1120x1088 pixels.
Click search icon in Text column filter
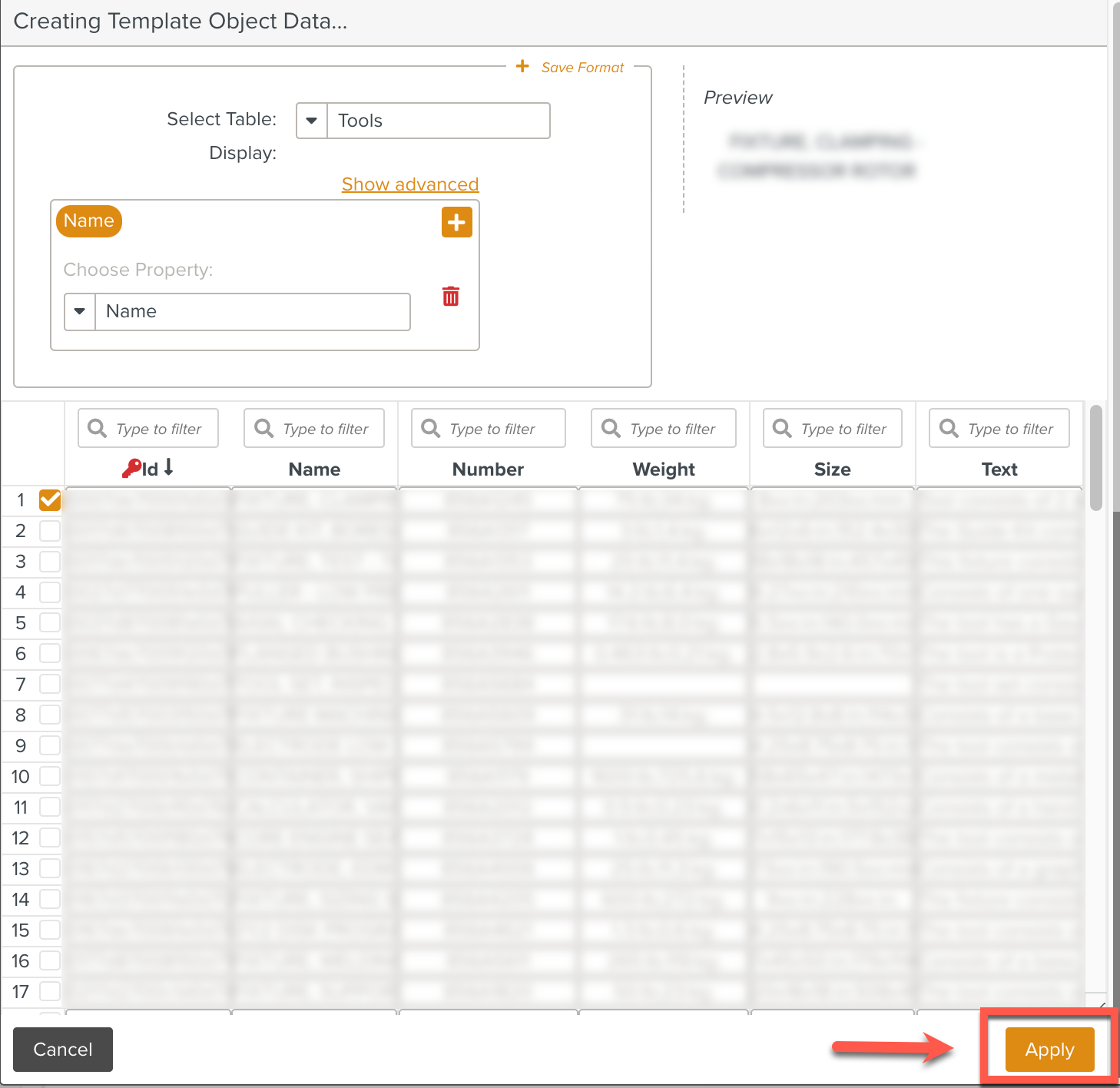pos(949,428)
